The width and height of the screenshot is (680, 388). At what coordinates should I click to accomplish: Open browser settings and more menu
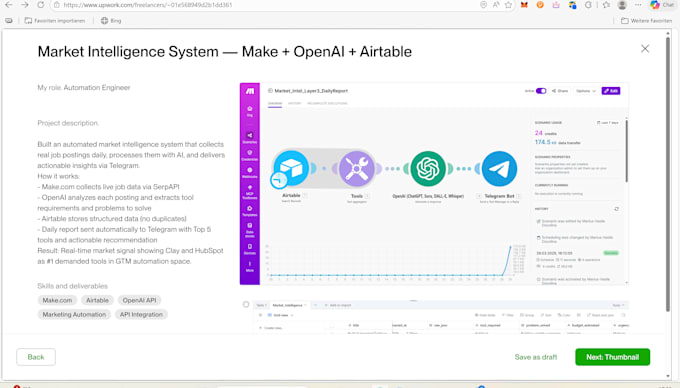tap(638, 5)
